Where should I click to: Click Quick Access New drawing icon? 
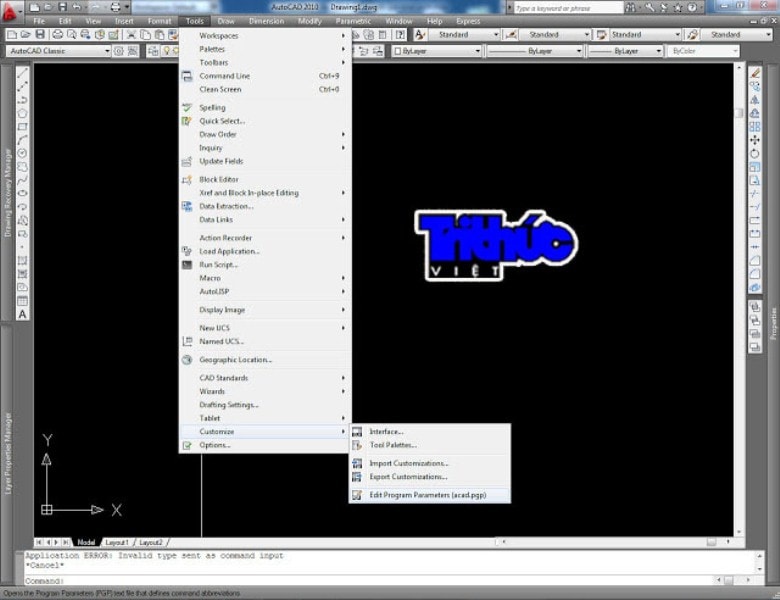click(34, 7)
